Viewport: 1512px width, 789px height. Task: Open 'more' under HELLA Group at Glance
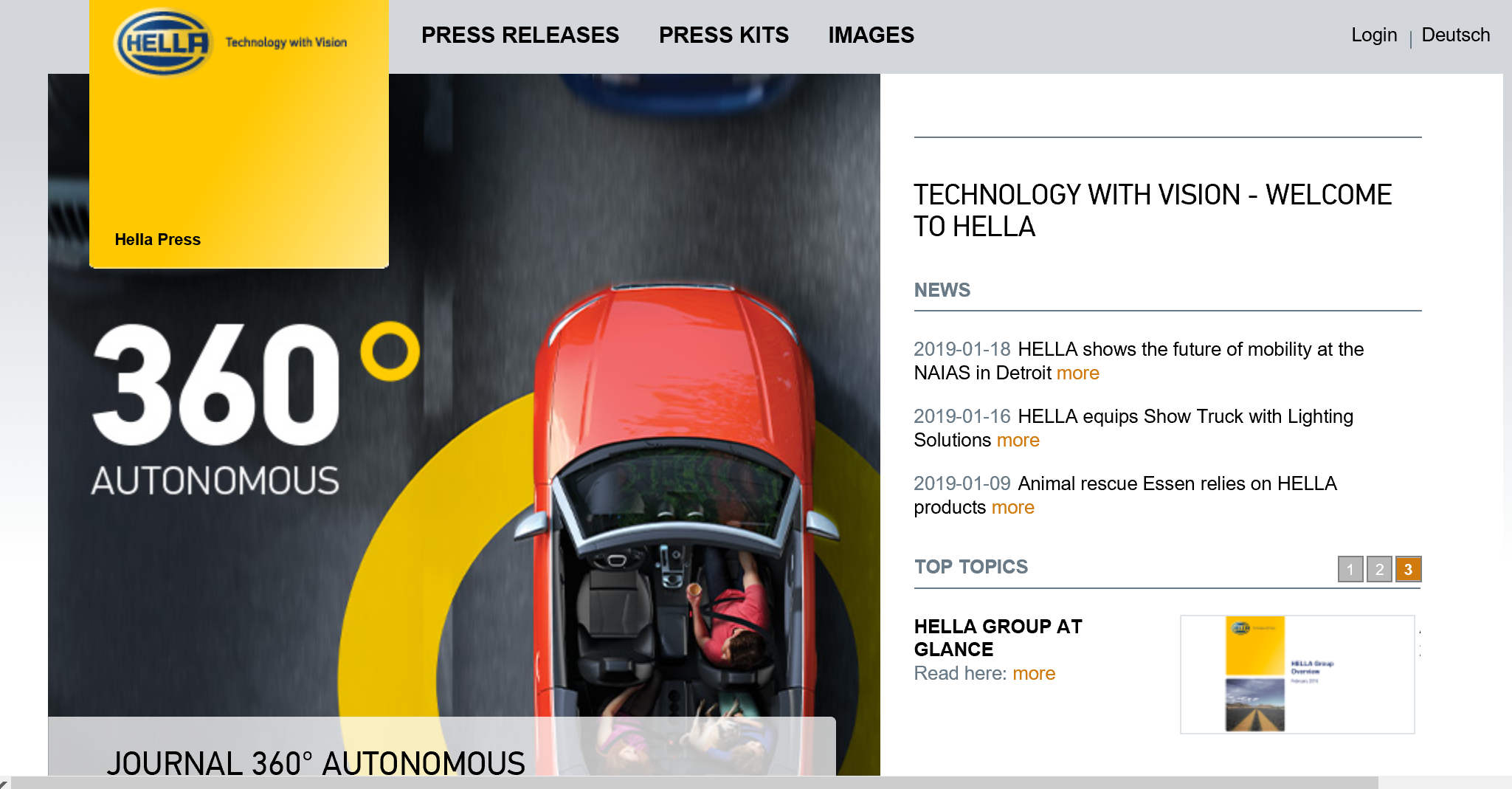pos(1034,673)
